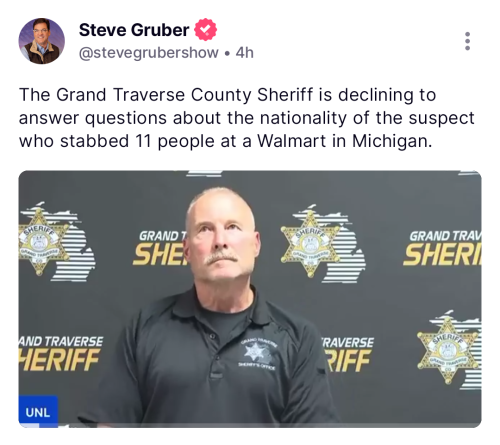Click the sheriff's face in the video
The image size is (500, 445).
pyautogui.click(x=221, y=237)
